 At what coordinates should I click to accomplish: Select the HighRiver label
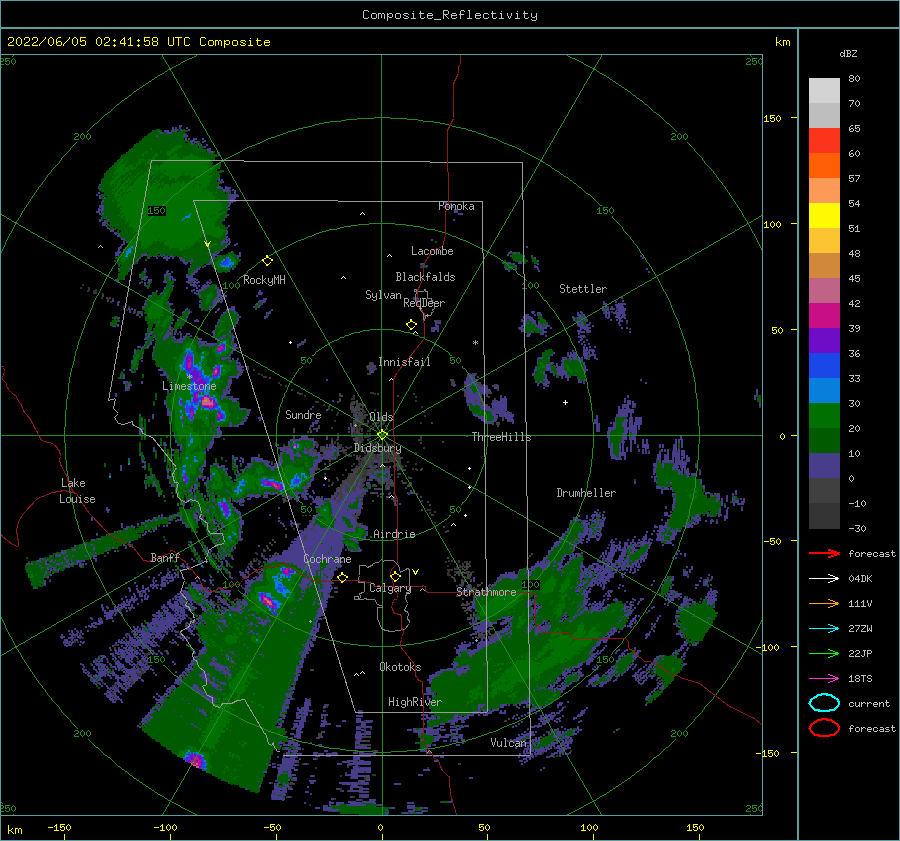(x=415, y=702)
